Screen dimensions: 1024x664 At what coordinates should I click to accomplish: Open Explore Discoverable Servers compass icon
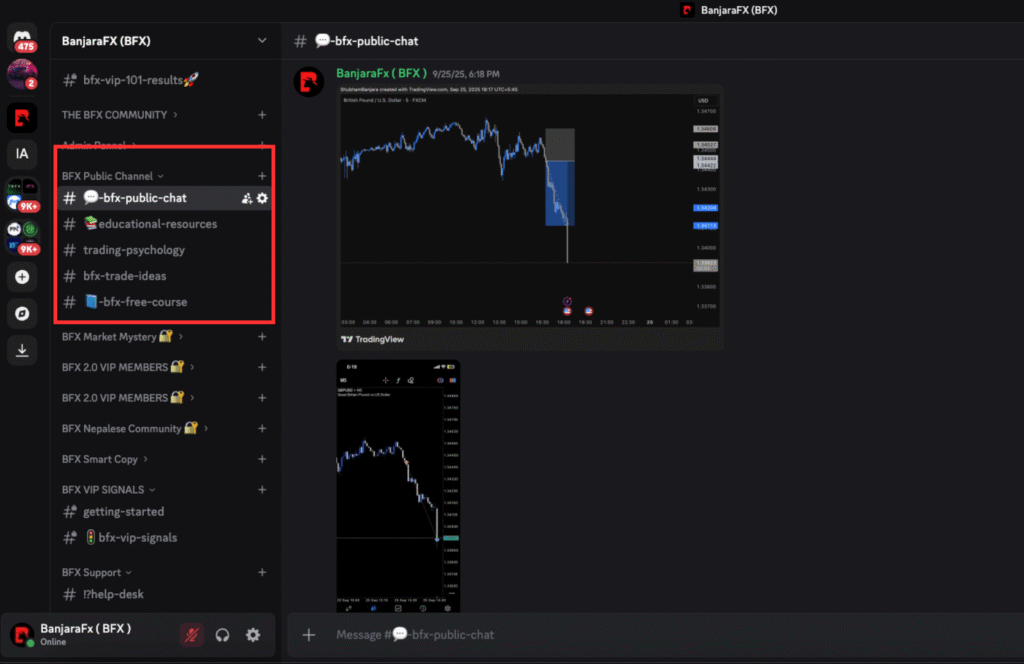coord(22,313)
